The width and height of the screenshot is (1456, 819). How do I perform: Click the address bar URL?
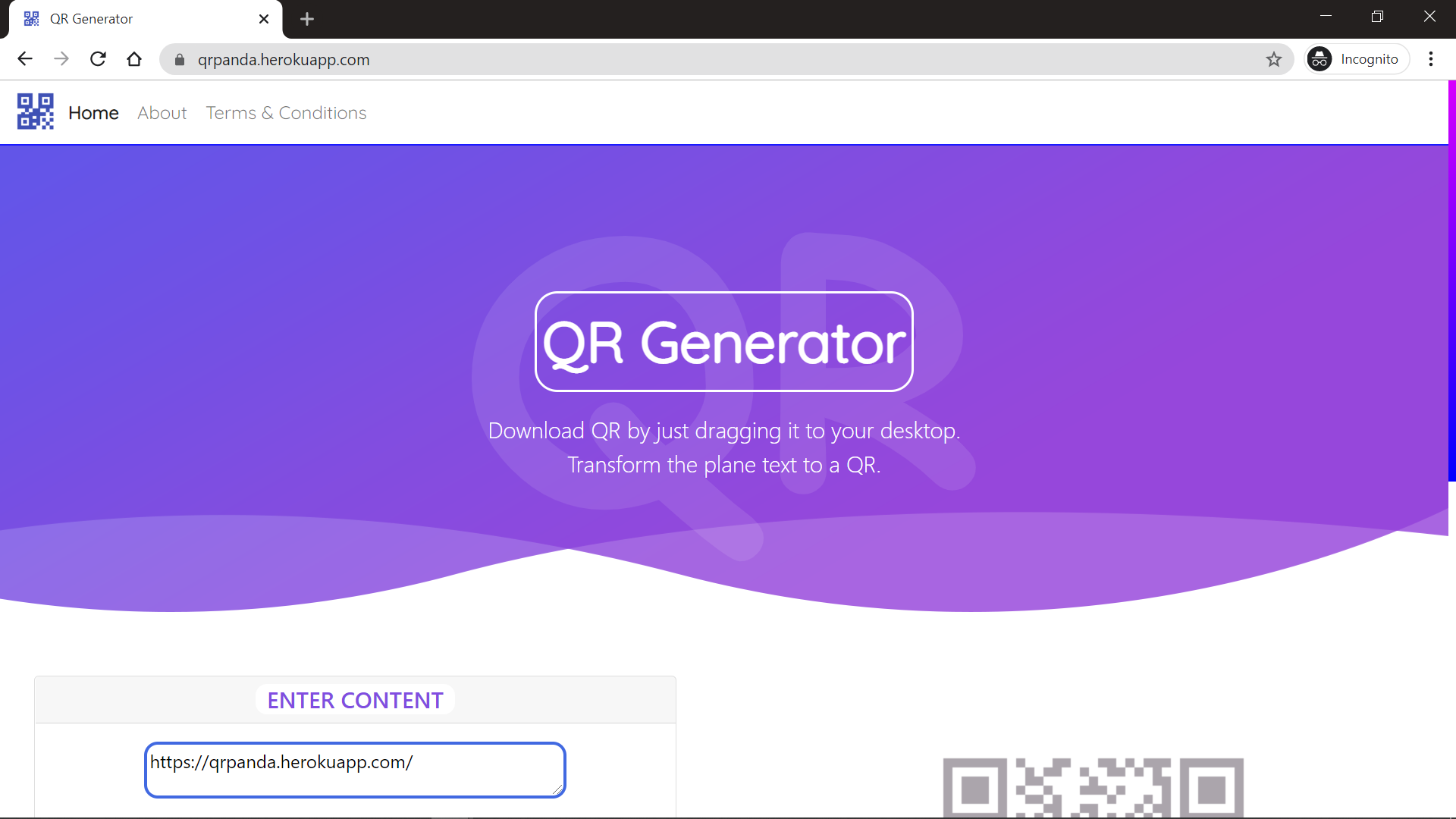click(284, 60)
